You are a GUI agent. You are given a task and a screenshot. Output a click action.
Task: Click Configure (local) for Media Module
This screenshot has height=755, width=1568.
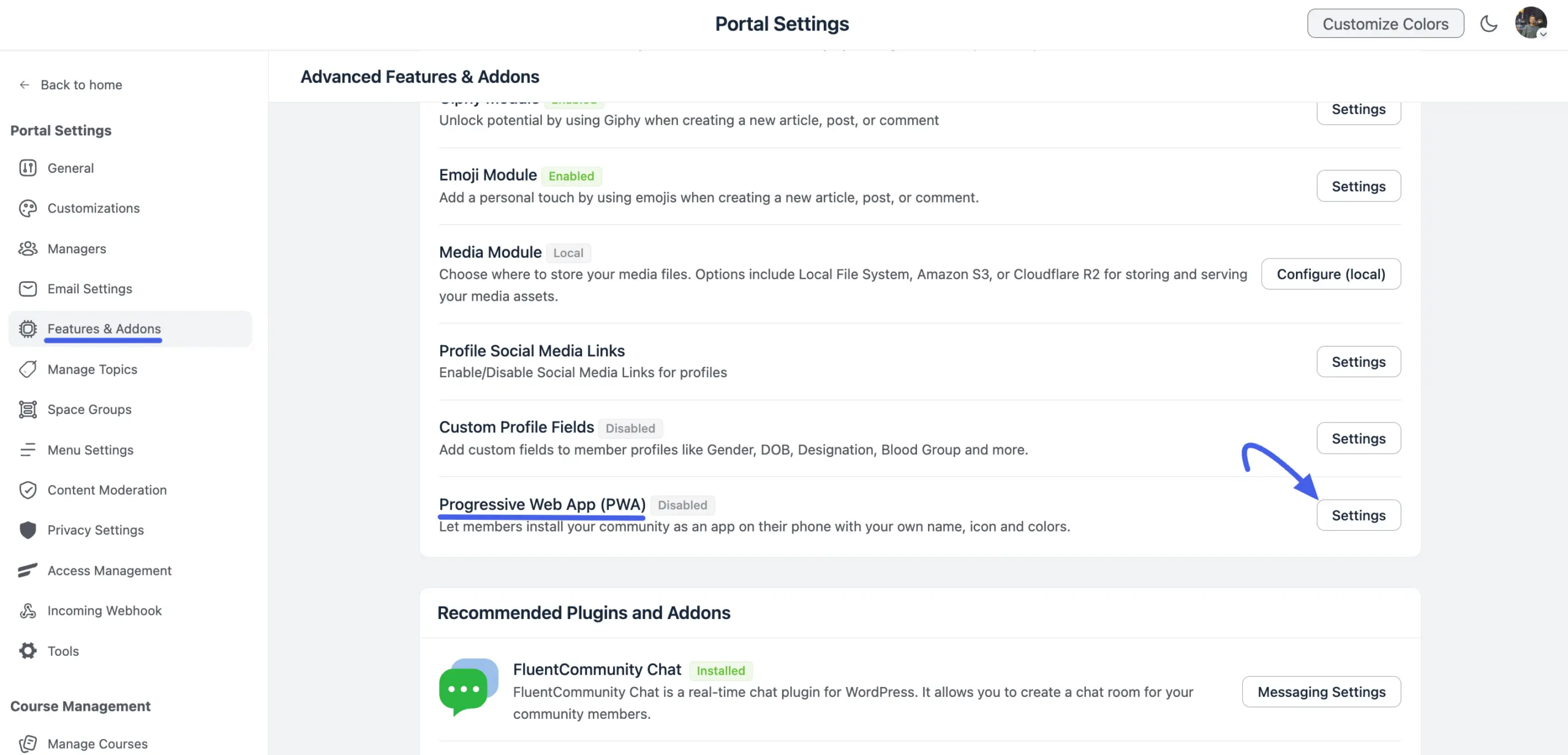1330,274
